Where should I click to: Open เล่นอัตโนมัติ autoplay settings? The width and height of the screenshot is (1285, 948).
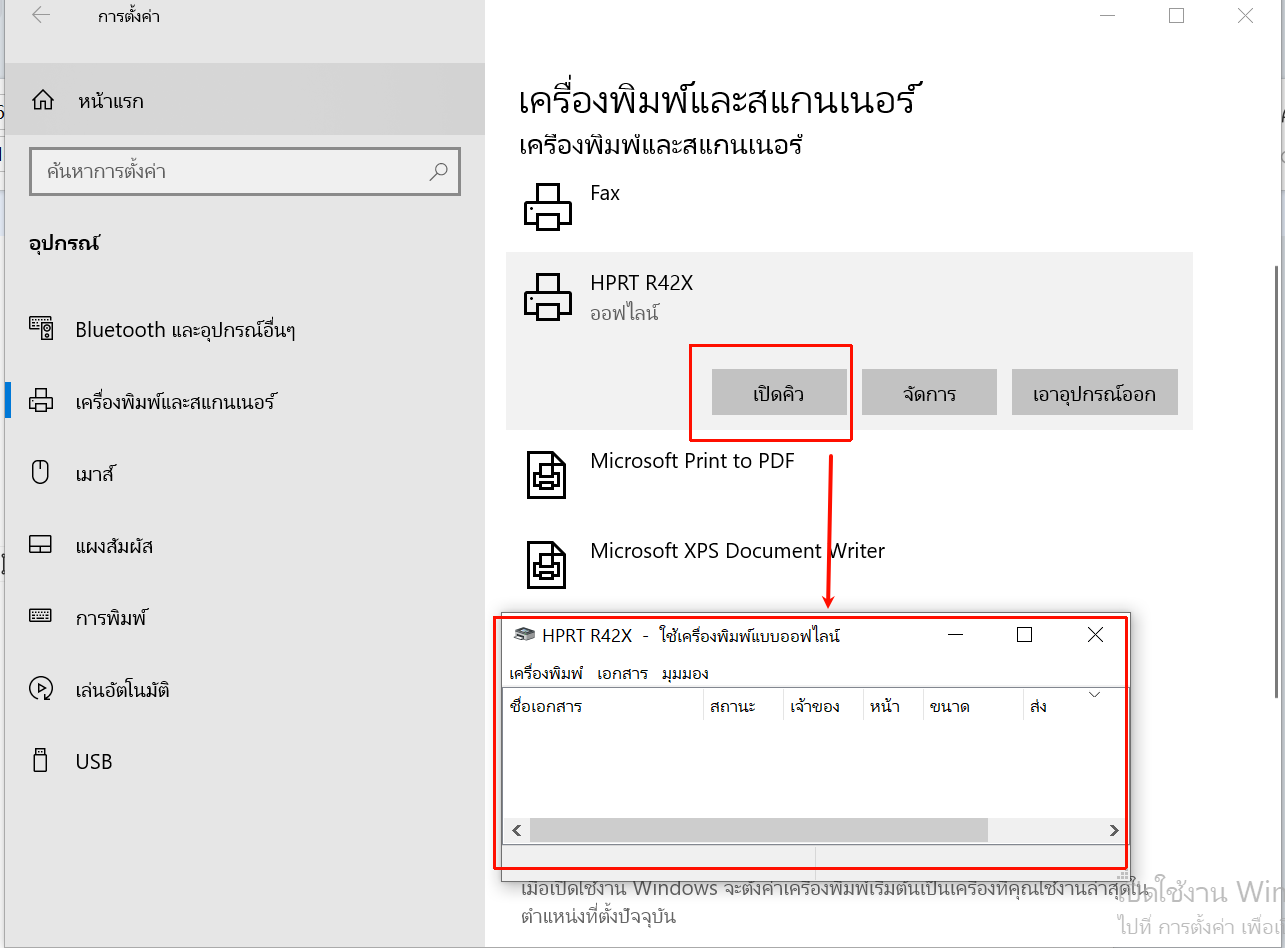pos(122,690)
